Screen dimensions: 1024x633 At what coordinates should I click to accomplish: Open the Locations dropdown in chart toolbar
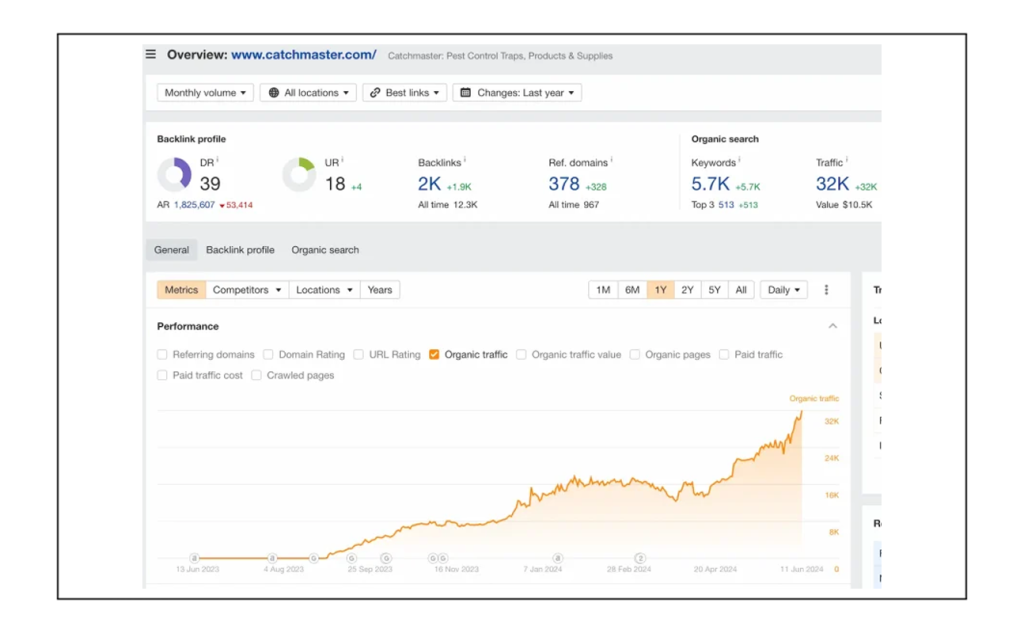click(324, 290)
